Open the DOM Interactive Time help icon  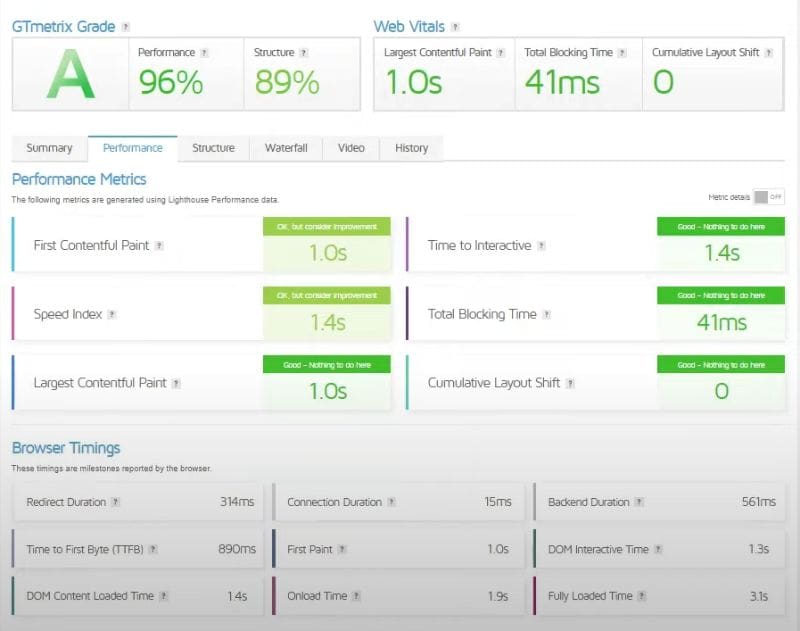pyautogui.click(x=658, y=549)
